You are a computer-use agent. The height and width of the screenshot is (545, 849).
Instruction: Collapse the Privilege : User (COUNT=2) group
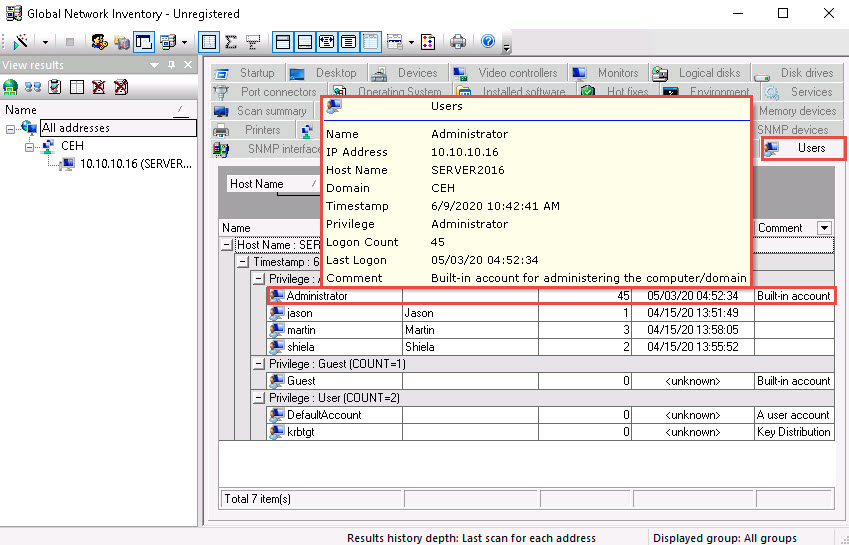pos(259,398)
